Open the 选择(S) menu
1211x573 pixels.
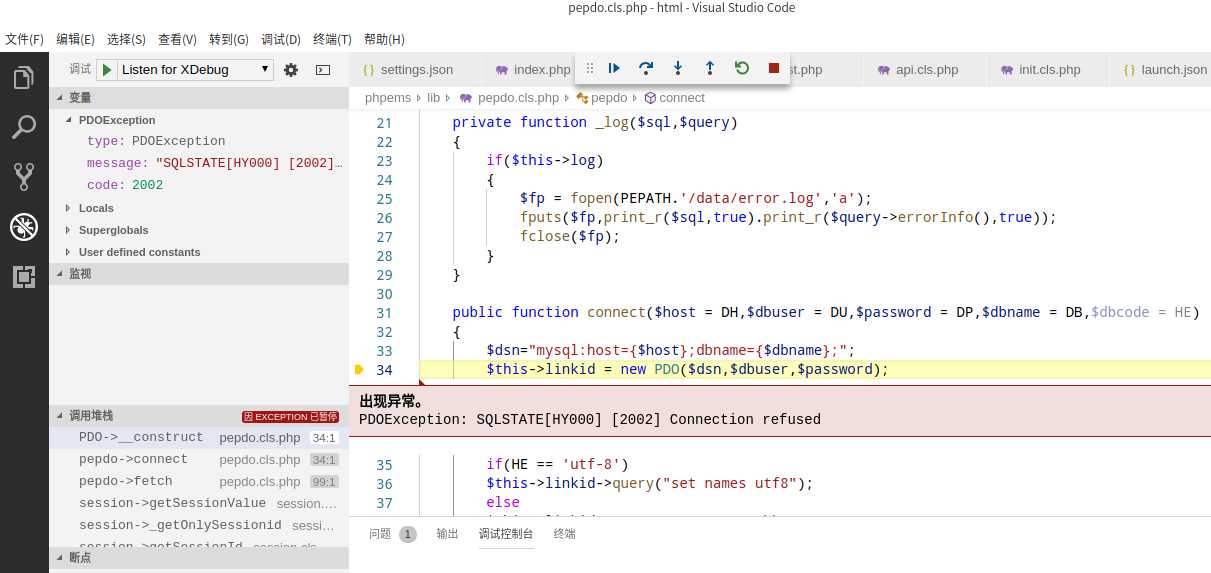(x=126, y=40)
